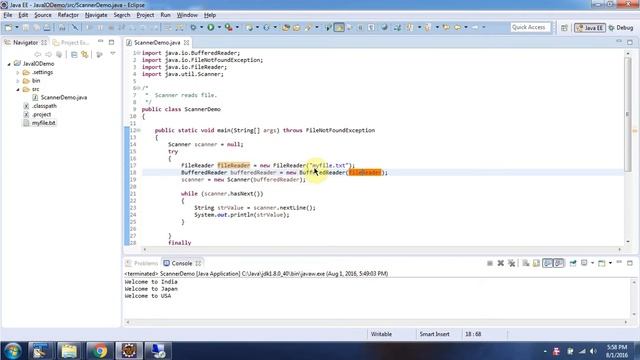This screenshot has height=360, width=640.
Task: Open Chrome from the taskbar
Action: coord(99,351)
